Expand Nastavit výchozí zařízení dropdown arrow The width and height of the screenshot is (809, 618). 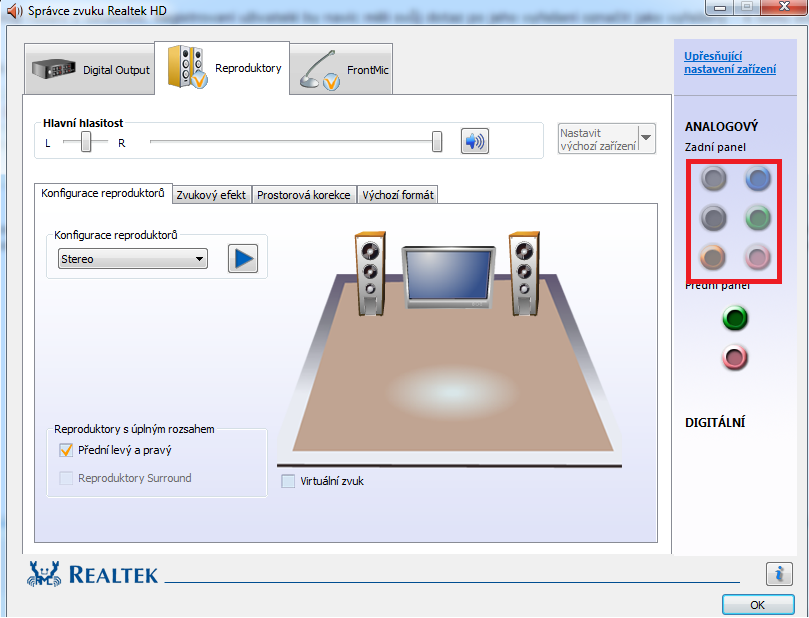coord(646,138)
